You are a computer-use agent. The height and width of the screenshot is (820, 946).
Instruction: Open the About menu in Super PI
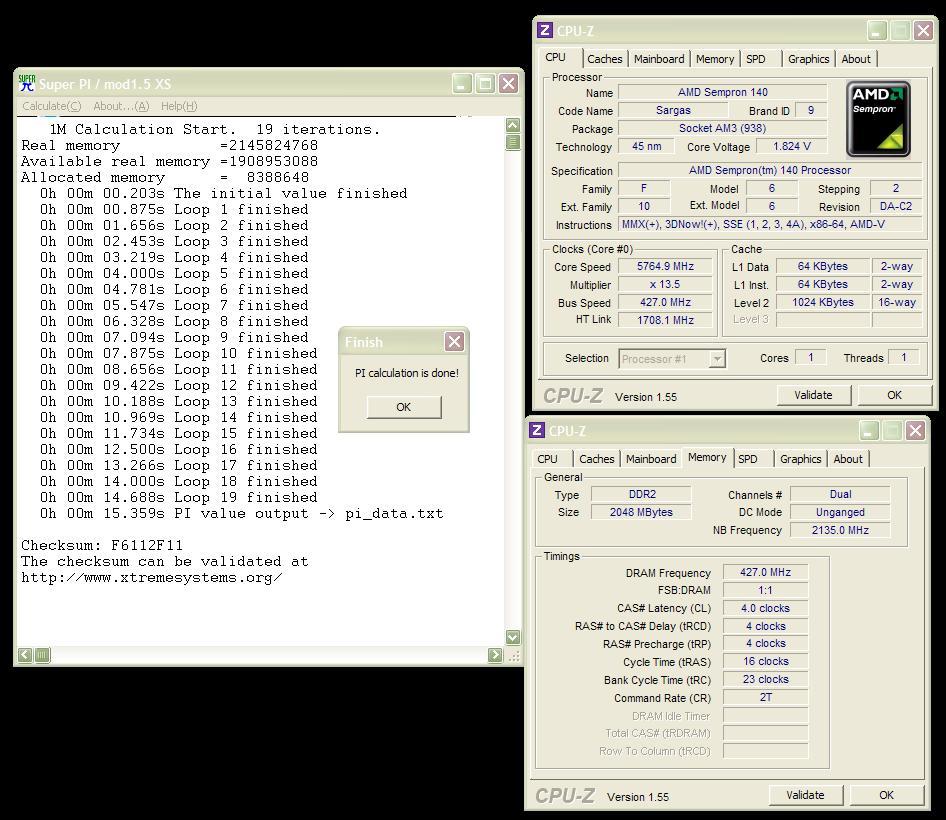(121, 106)
